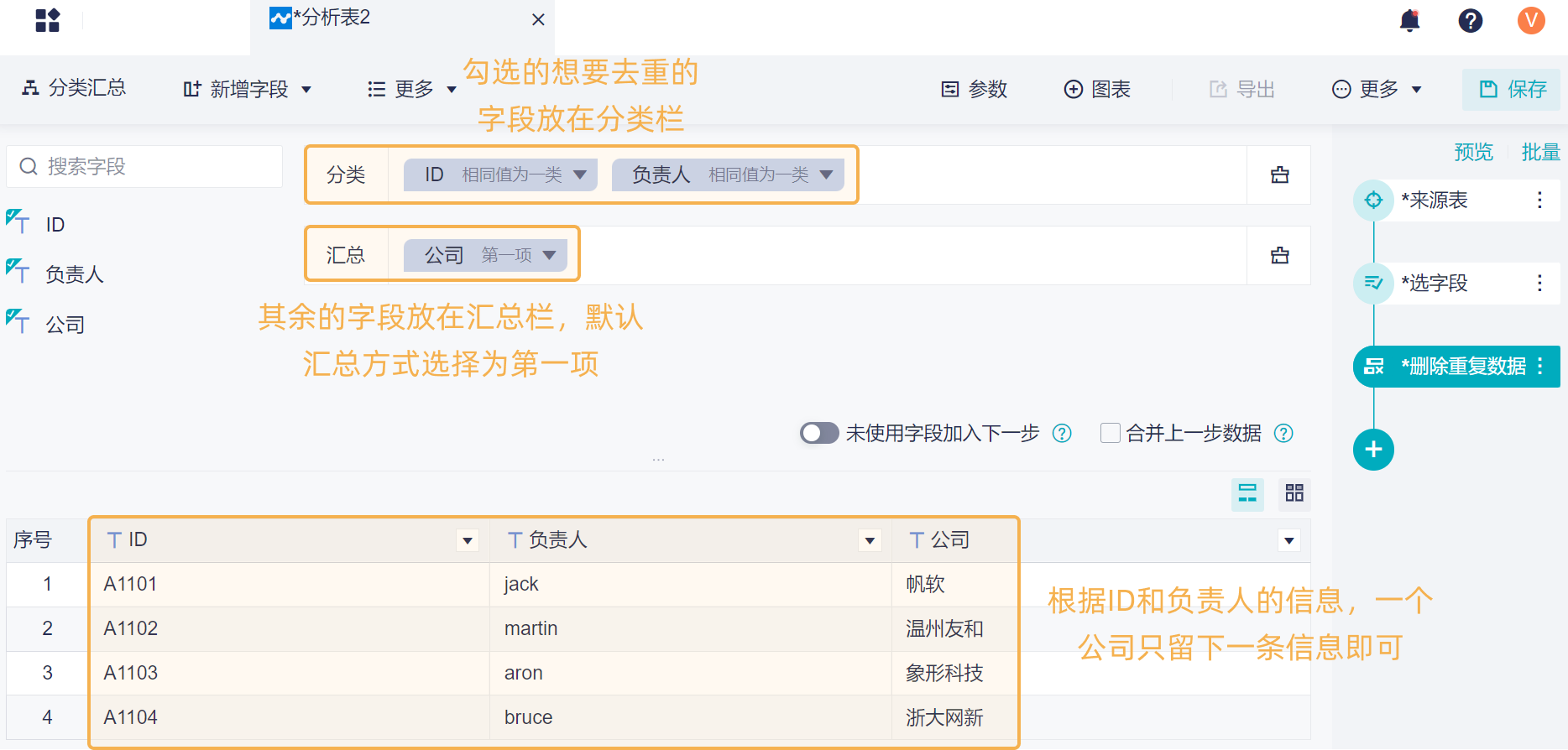Click the 预览 link

[1473, 152]
